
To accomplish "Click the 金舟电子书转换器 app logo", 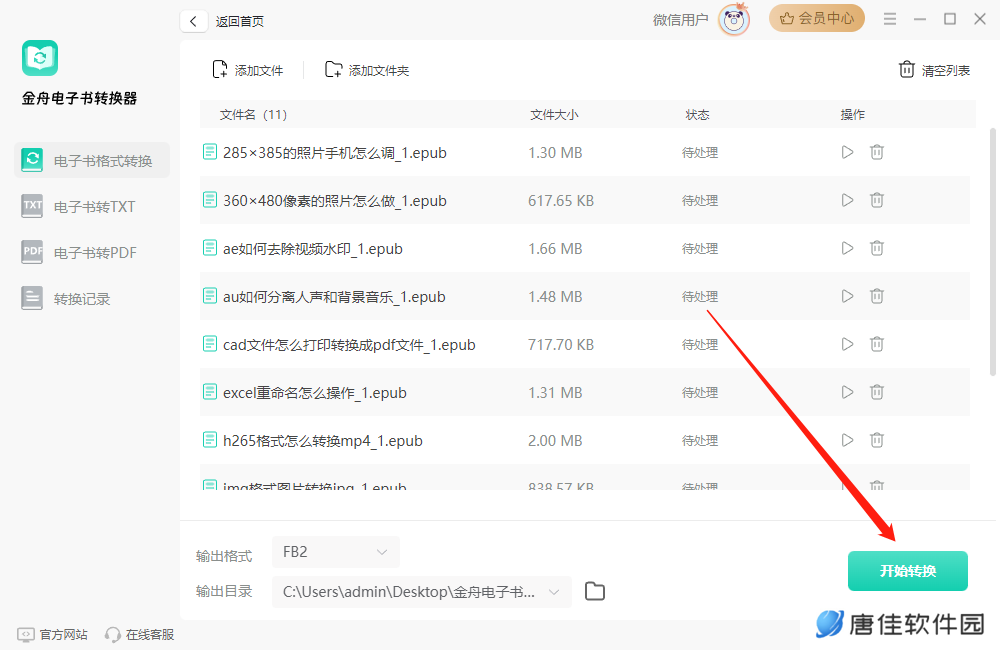I will (40, 58).
